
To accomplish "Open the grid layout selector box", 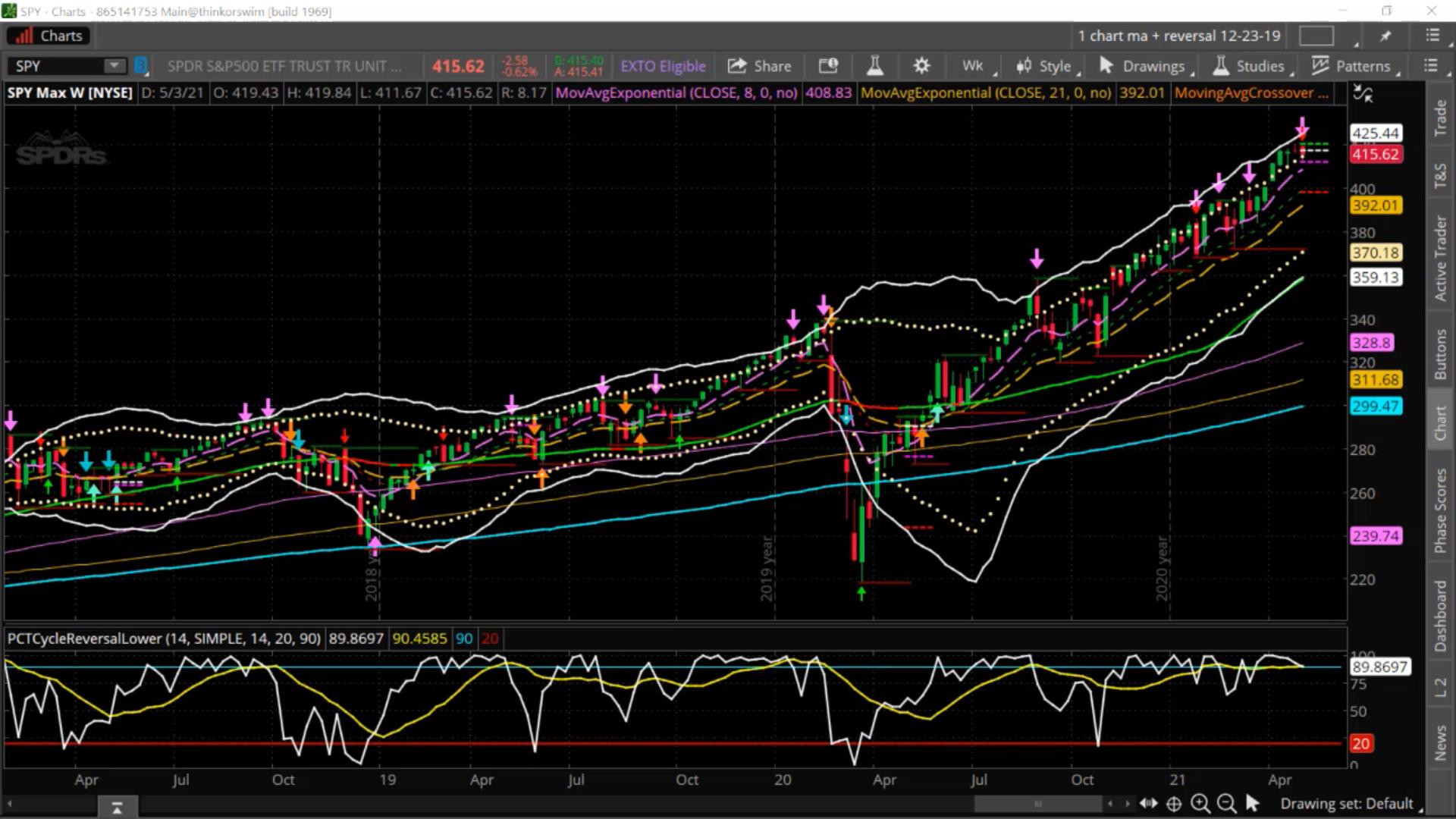I will (1316, 36).
